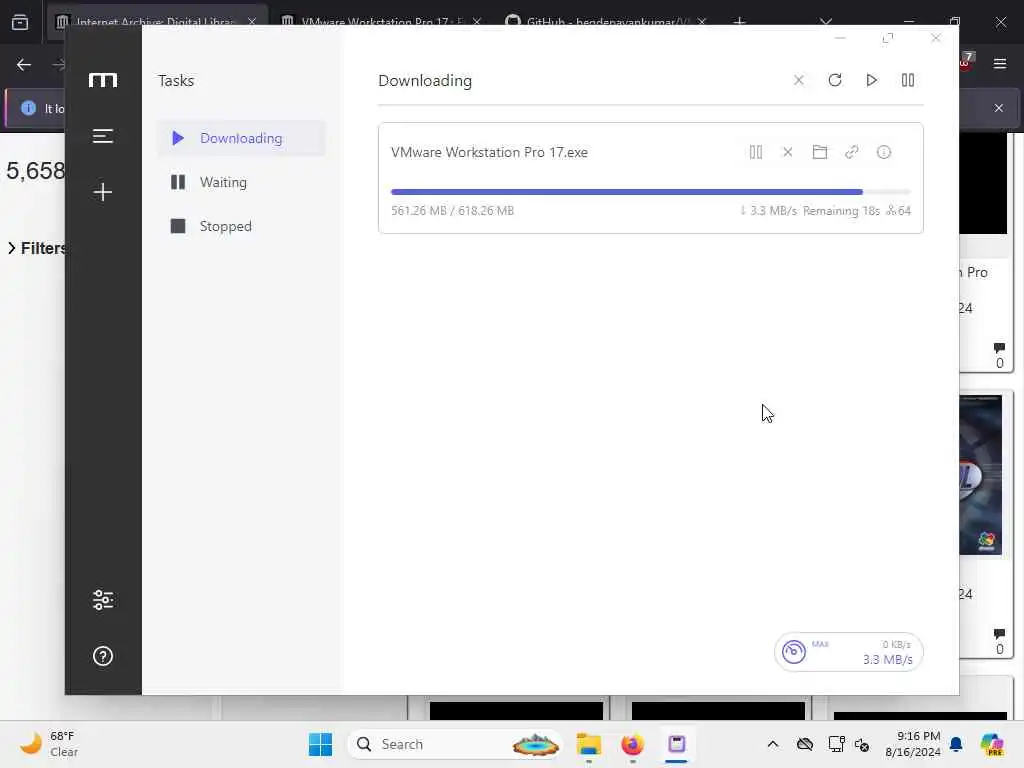Add a new download task with the plus icon
The image size is (1024, 768).
tap(103, 192)
